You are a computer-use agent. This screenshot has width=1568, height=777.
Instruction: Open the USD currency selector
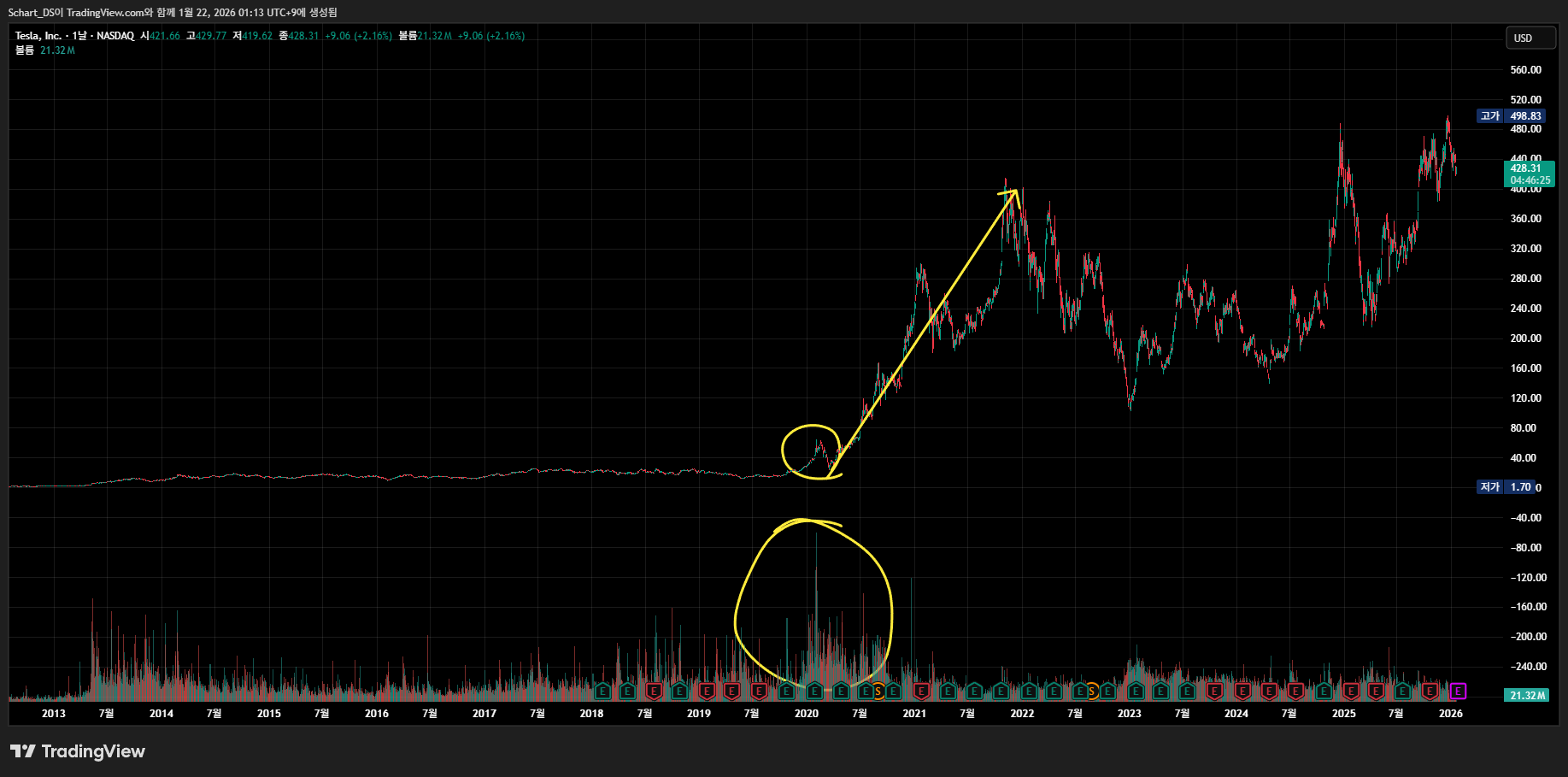tap(1530, 38)
